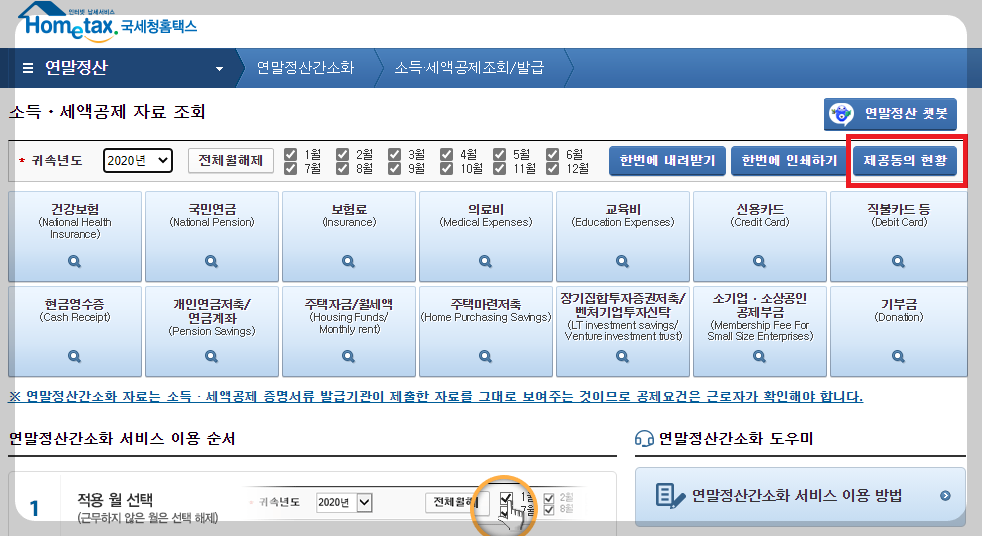Click the chatbot robot icon
The image size is (982, 536).
pos(841,114)
